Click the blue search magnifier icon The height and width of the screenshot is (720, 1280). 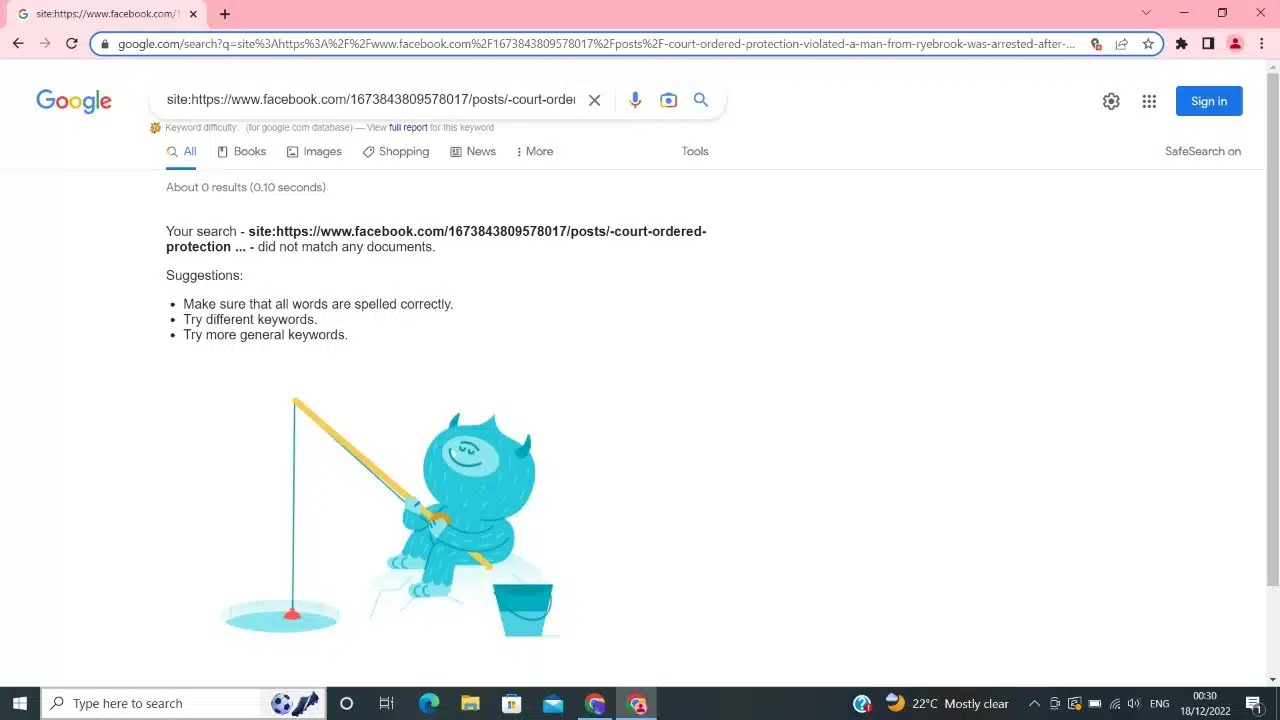click(701, 100)
